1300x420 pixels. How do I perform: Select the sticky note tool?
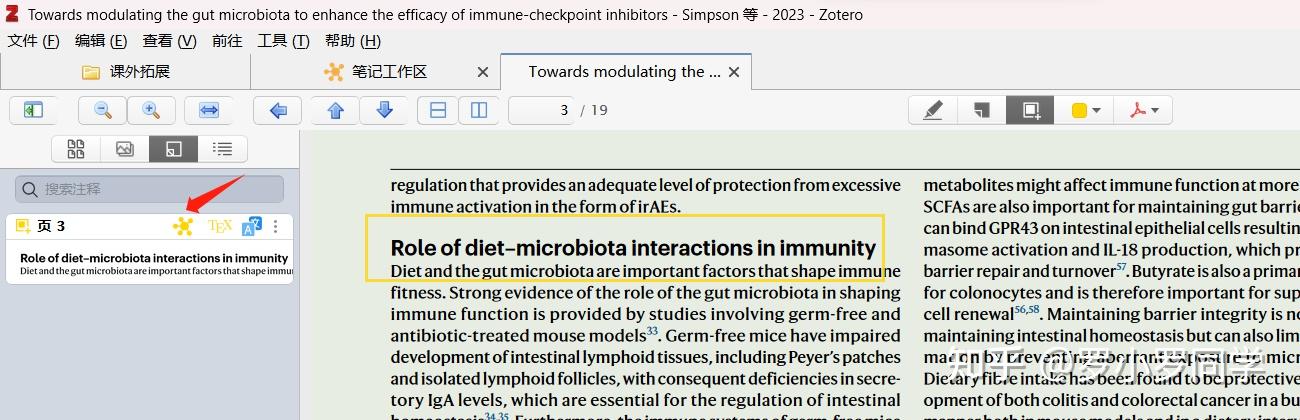[x=981, y=110]
